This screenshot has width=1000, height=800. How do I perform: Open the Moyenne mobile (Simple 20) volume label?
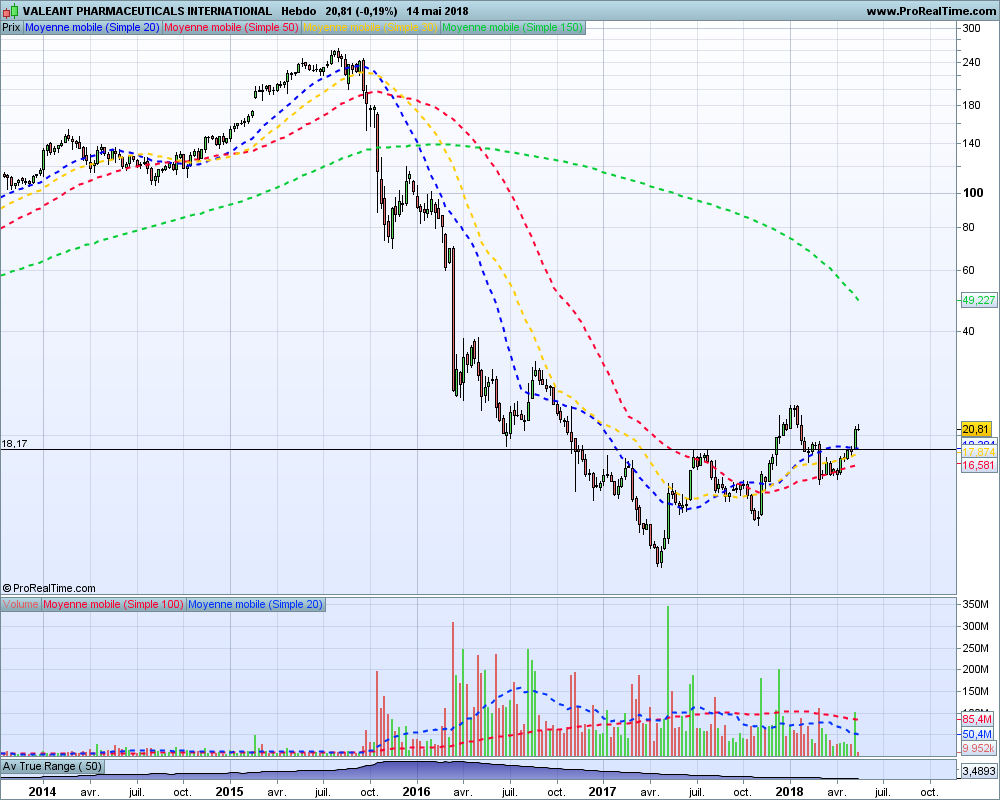click(x=256, y=604)
